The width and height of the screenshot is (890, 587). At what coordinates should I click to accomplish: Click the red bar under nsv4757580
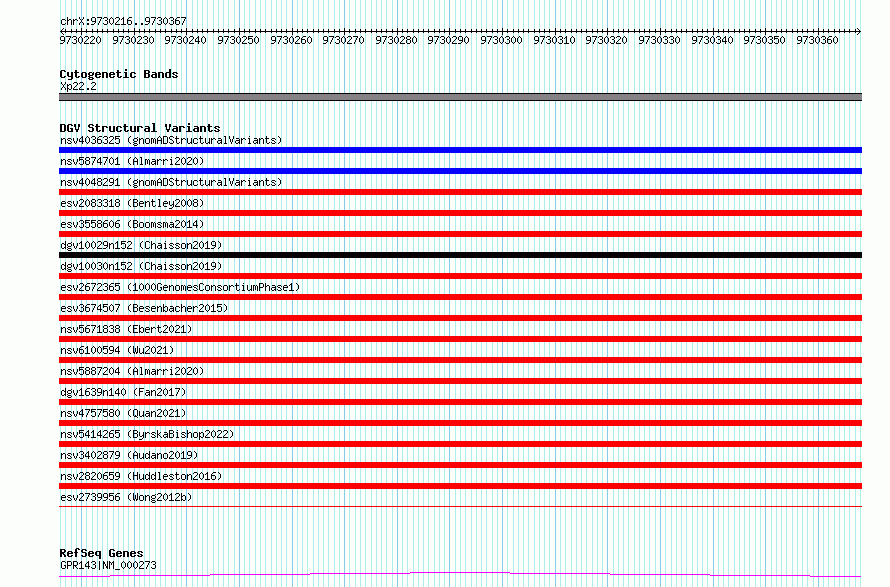(x=460, y=423)
